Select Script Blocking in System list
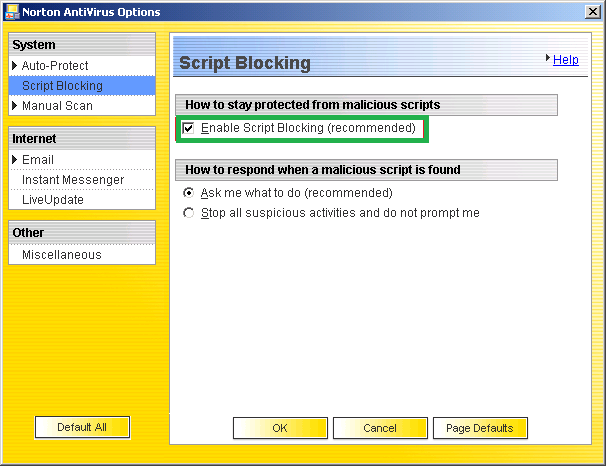The image size is (606, 466). (x=82, y=85)
